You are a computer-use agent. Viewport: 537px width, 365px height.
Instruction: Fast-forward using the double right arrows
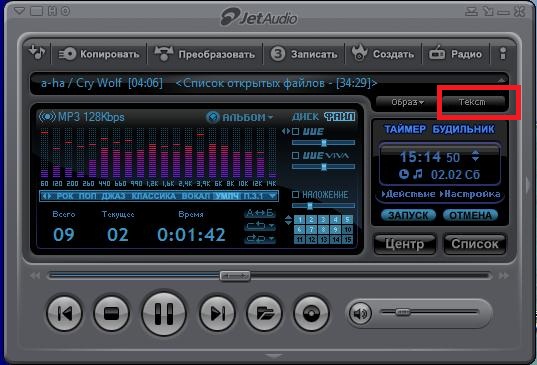tap(503, 276)
